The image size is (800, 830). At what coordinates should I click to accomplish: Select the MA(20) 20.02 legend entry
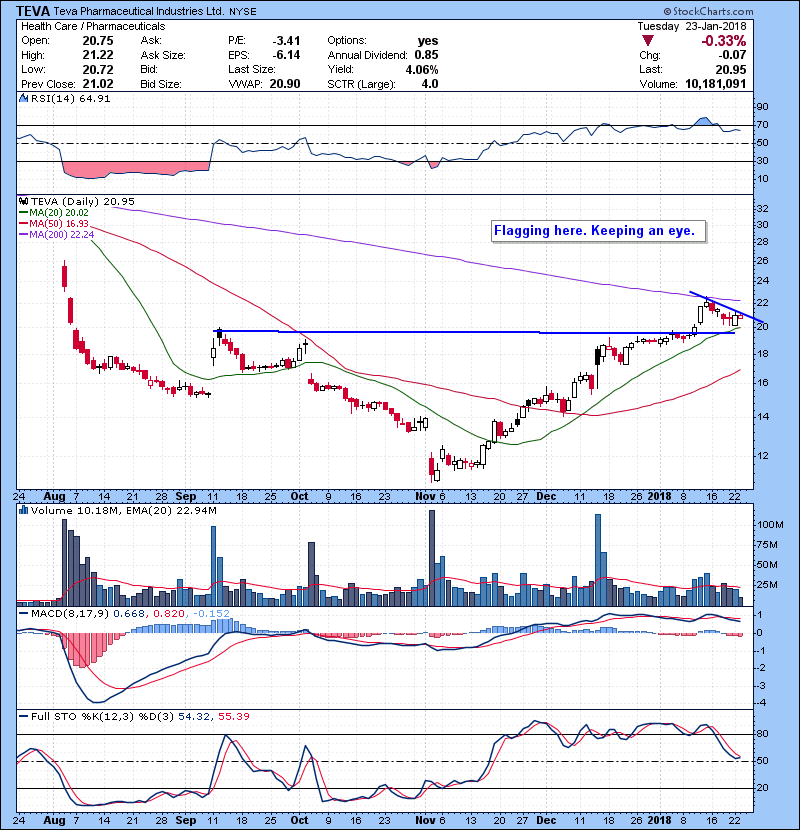(x=53, y=213)
